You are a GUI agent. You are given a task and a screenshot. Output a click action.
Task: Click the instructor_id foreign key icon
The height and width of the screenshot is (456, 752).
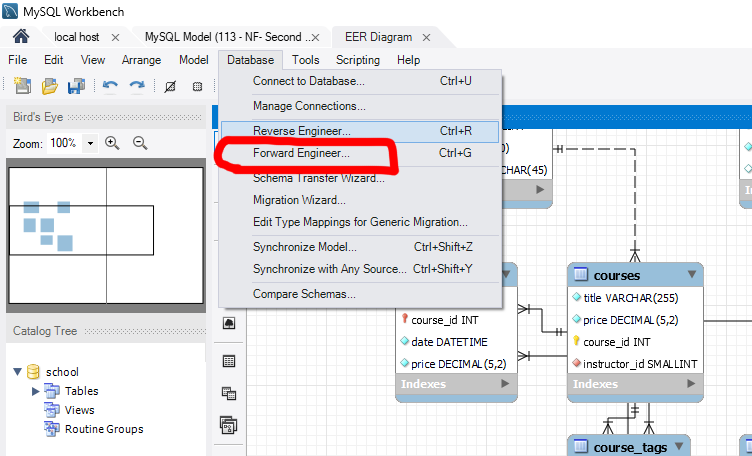click(576, 363)
